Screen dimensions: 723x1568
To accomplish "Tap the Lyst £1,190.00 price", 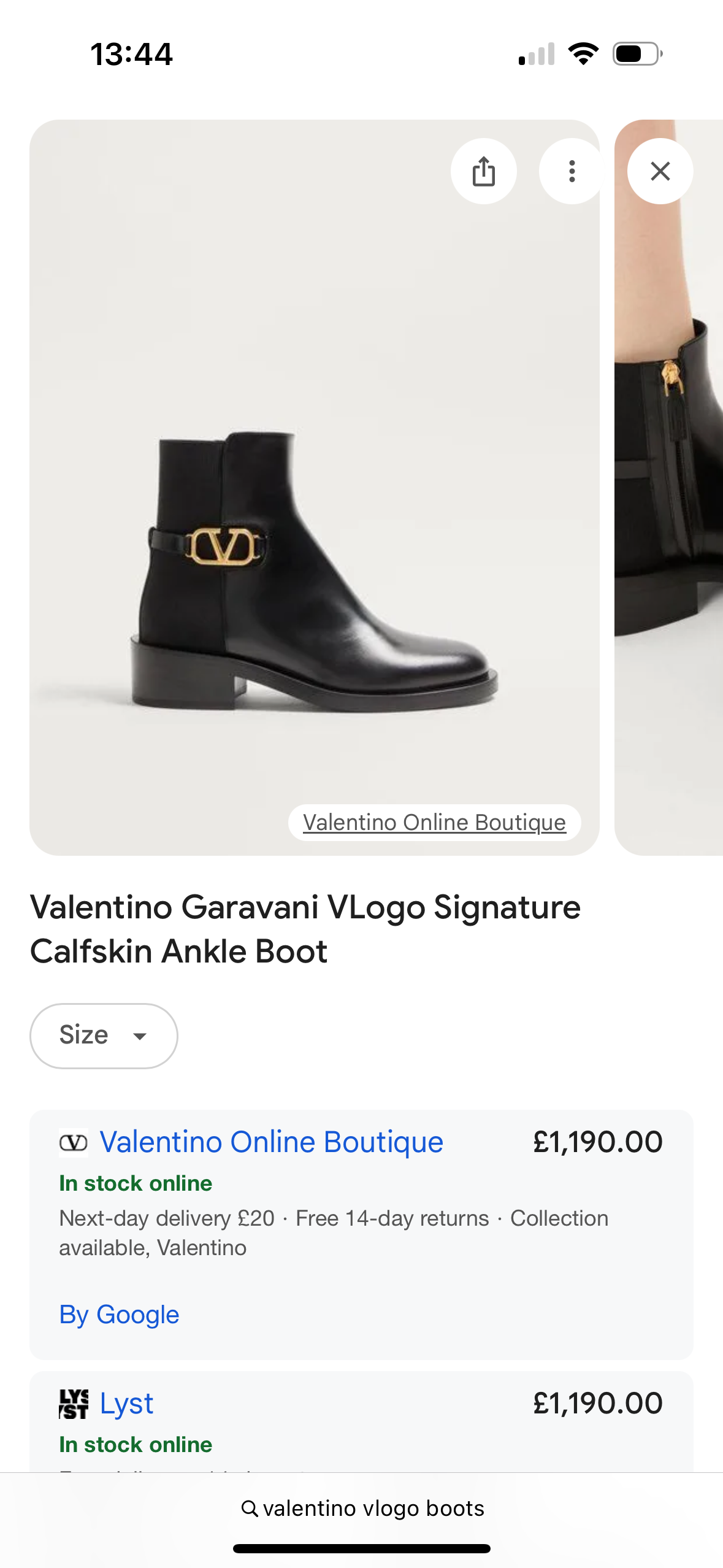I will pyautogui.click(x=597, y=1404).
